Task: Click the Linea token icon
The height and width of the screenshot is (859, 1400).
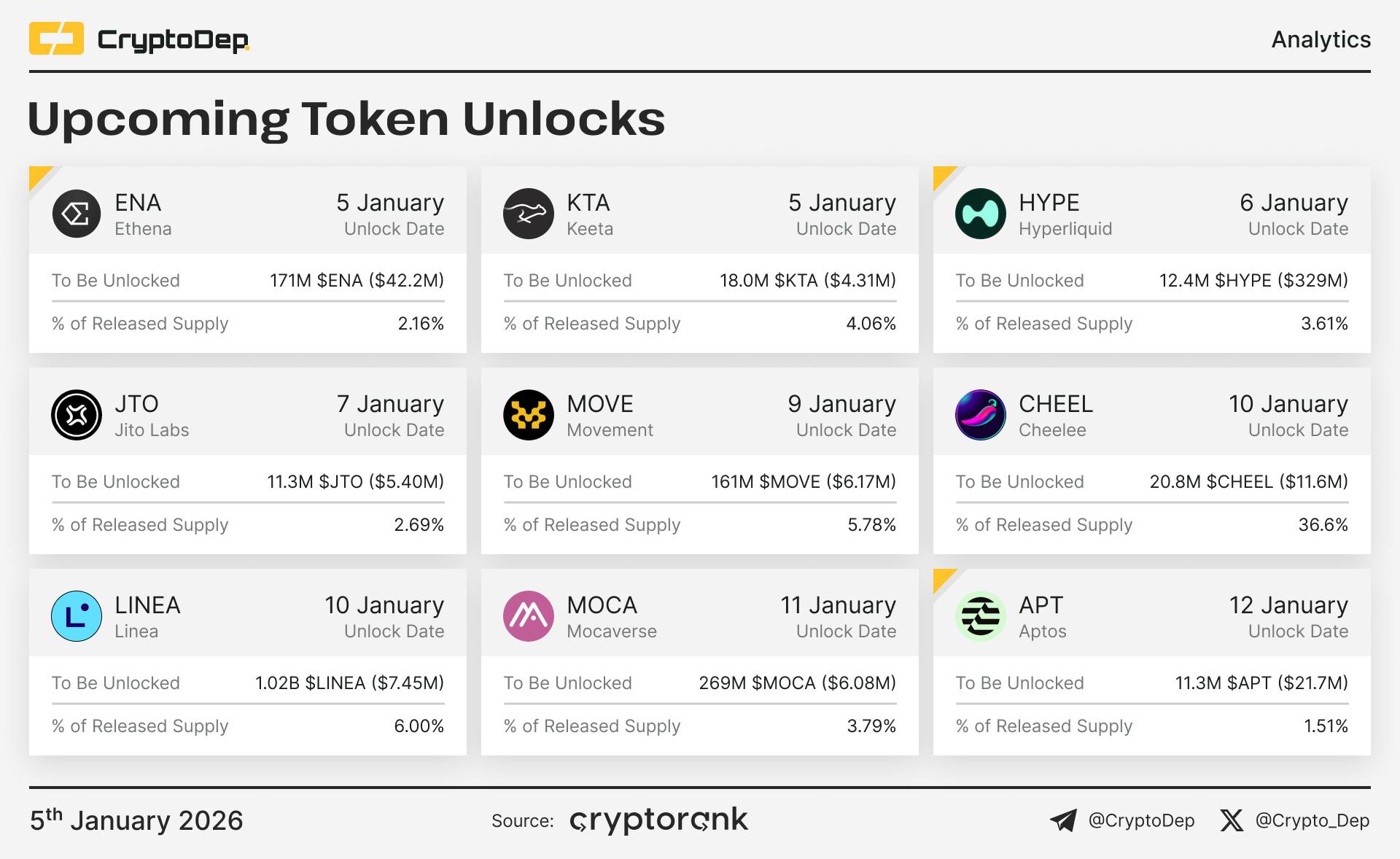Action: [x=77, y=616]
